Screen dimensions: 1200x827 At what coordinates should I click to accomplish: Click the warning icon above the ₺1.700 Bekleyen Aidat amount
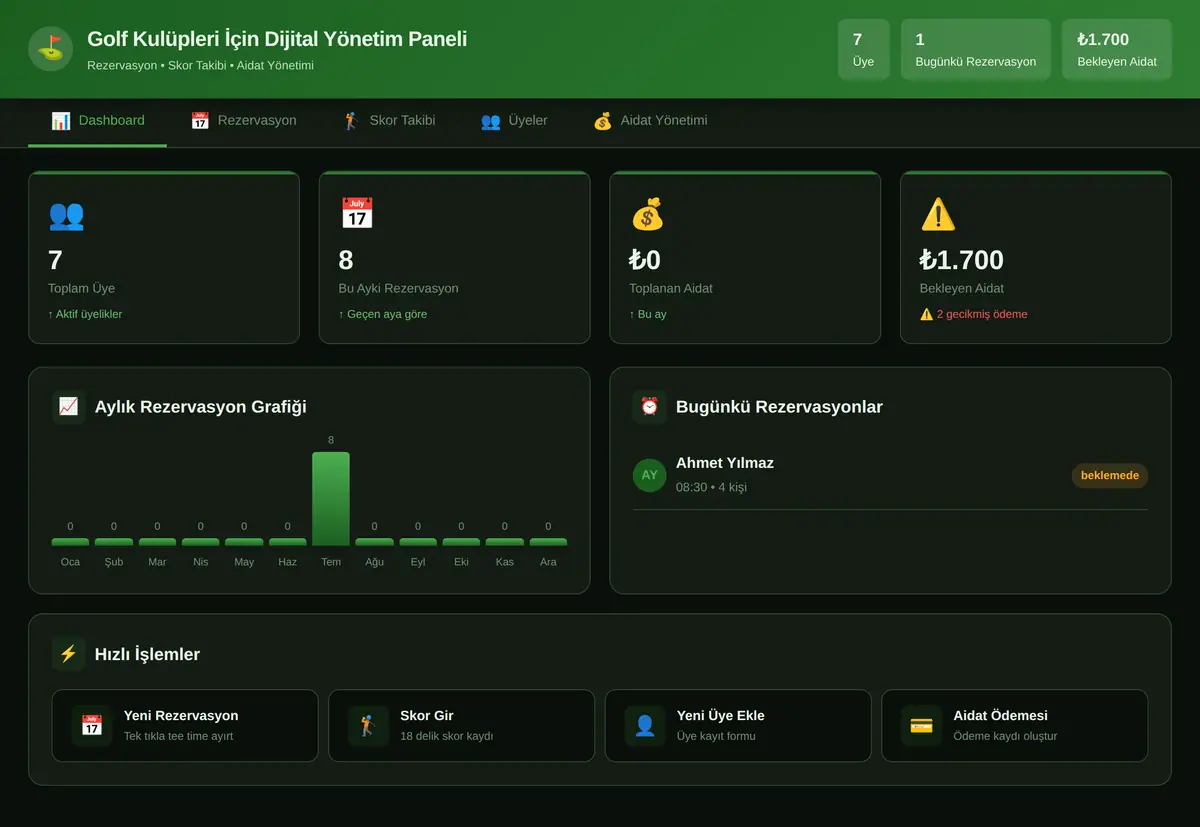(x=938, y=215)
